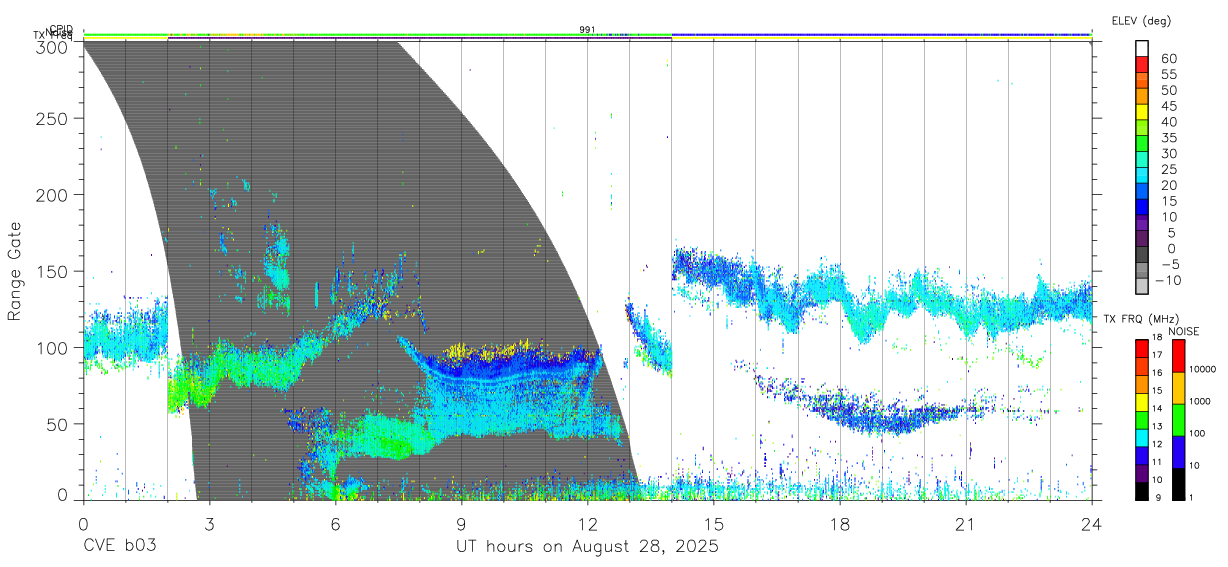Image resolution: width=1228 pixels, height=567 pixels.
Task: Click x-axis tick label '24'
Action: point(1091,524)
